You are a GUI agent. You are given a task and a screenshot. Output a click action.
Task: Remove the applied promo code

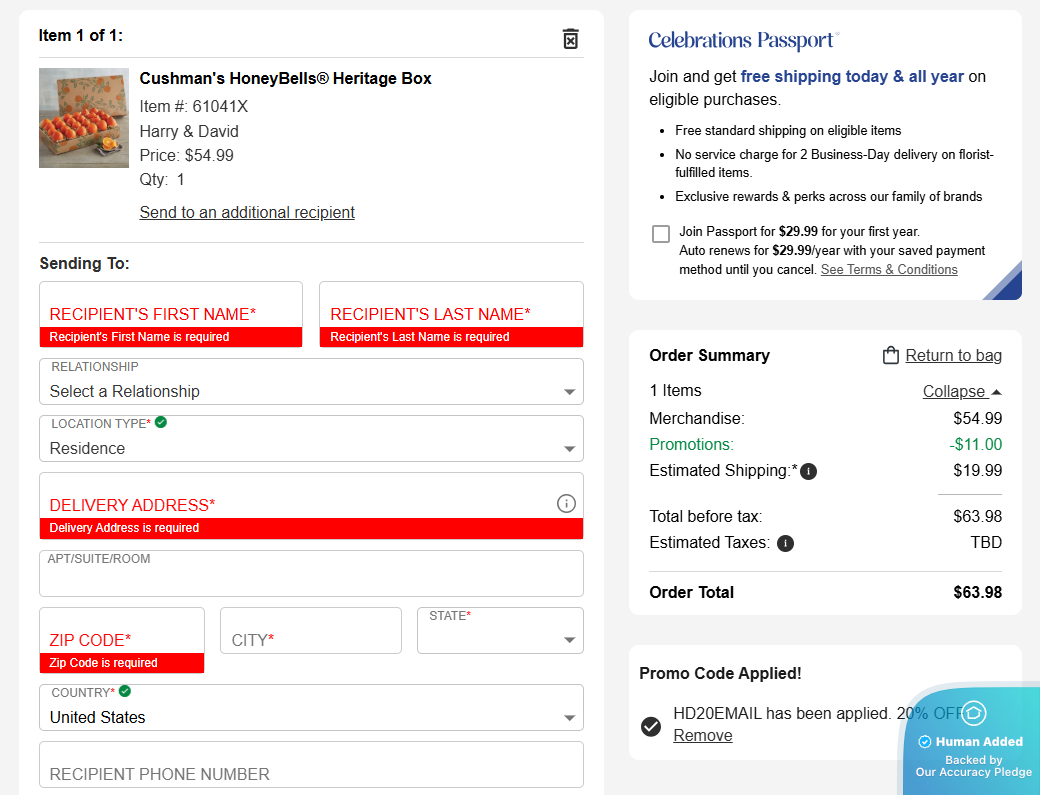click(702, 736)
